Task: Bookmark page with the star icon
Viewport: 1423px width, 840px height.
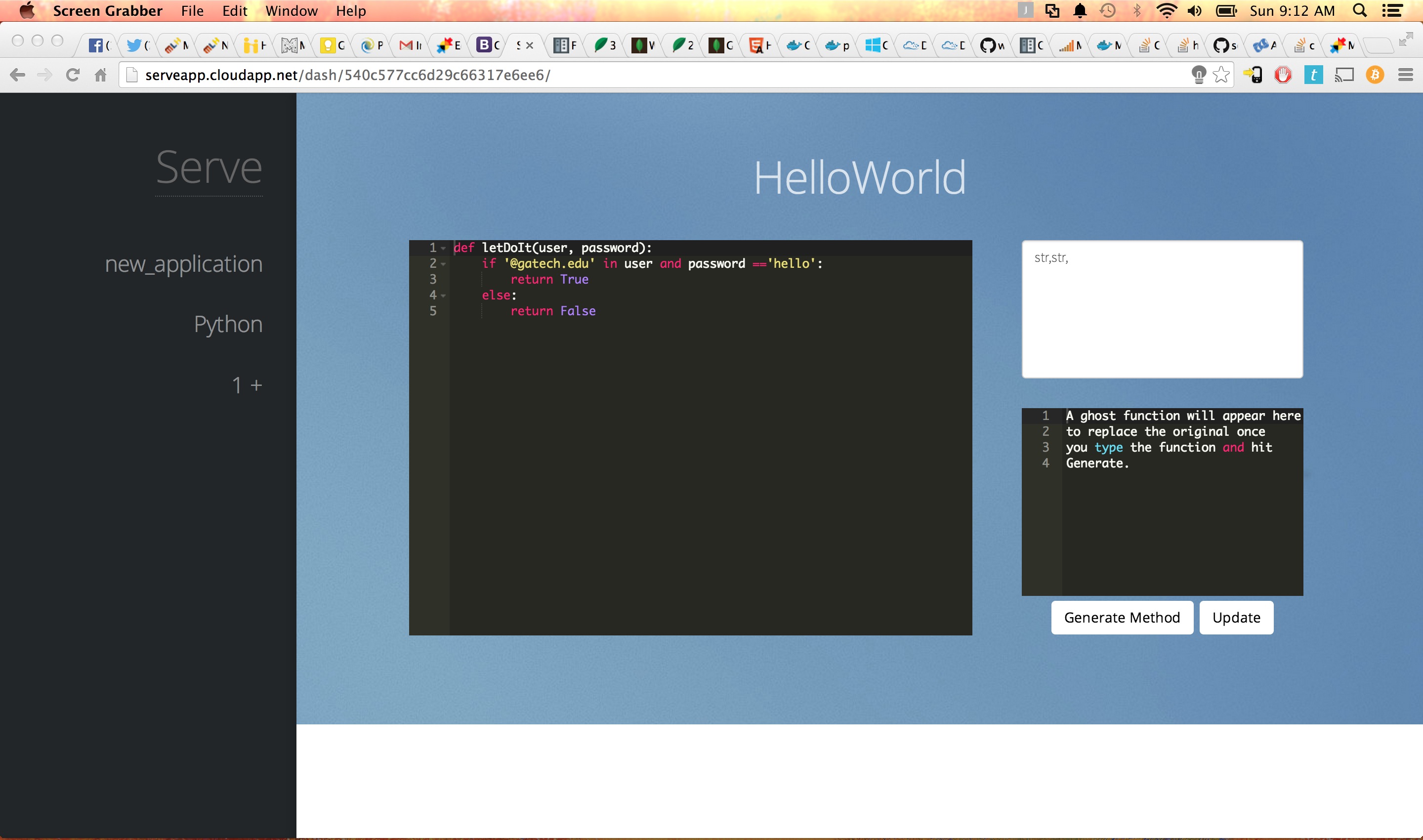Action: 1221,75
